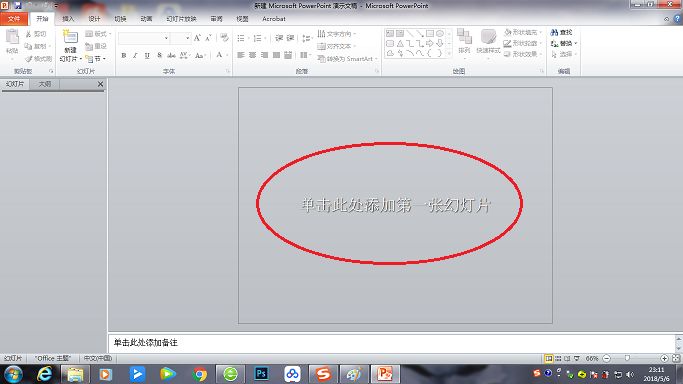Image resolution: width=683 pixels, height=384 pixels.
Task: Open Photoshop from the taskbar
Action: pos(261,374)
